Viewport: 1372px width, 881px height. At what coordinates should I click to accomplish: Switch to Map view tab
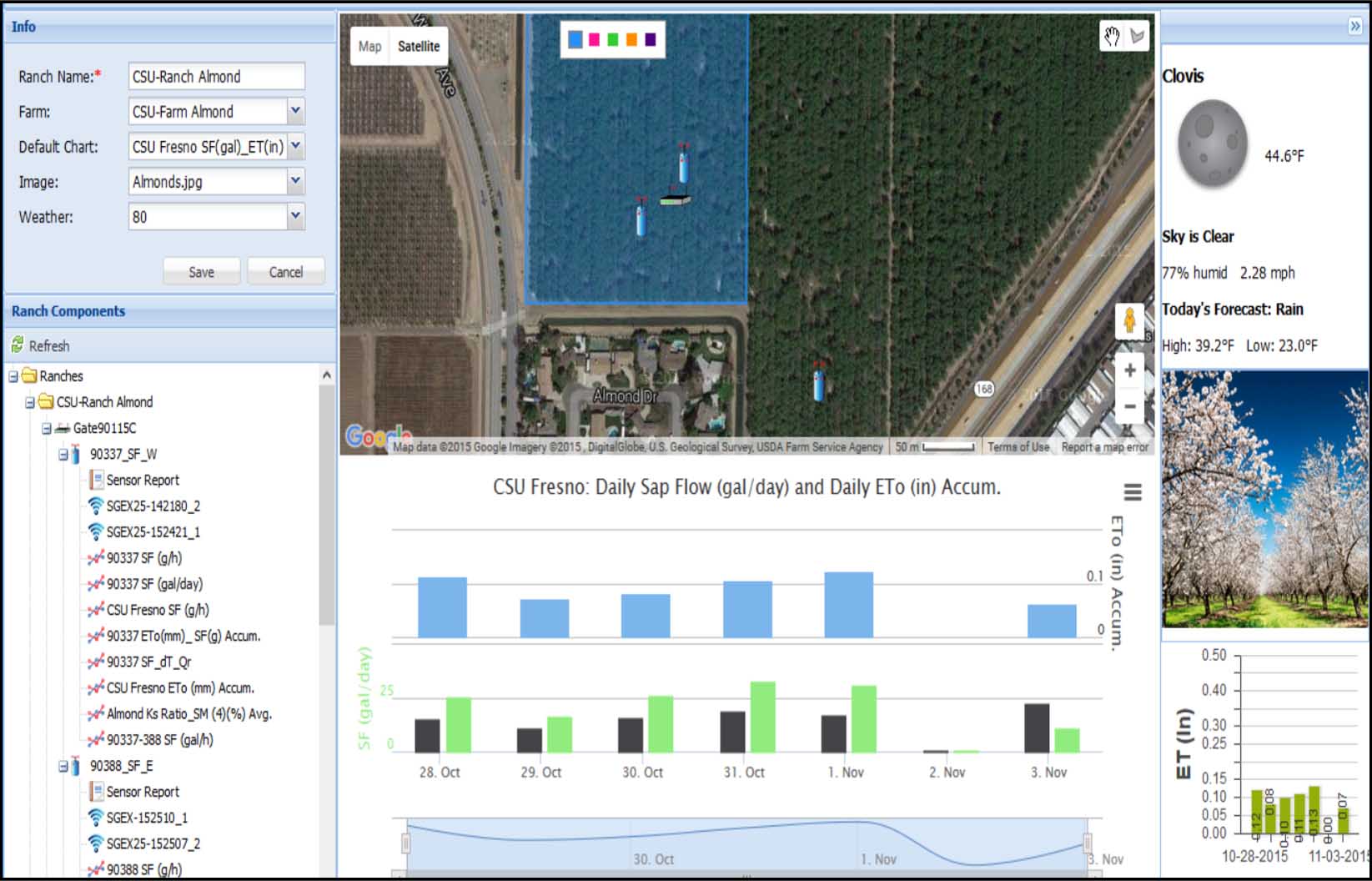point(369,47)
